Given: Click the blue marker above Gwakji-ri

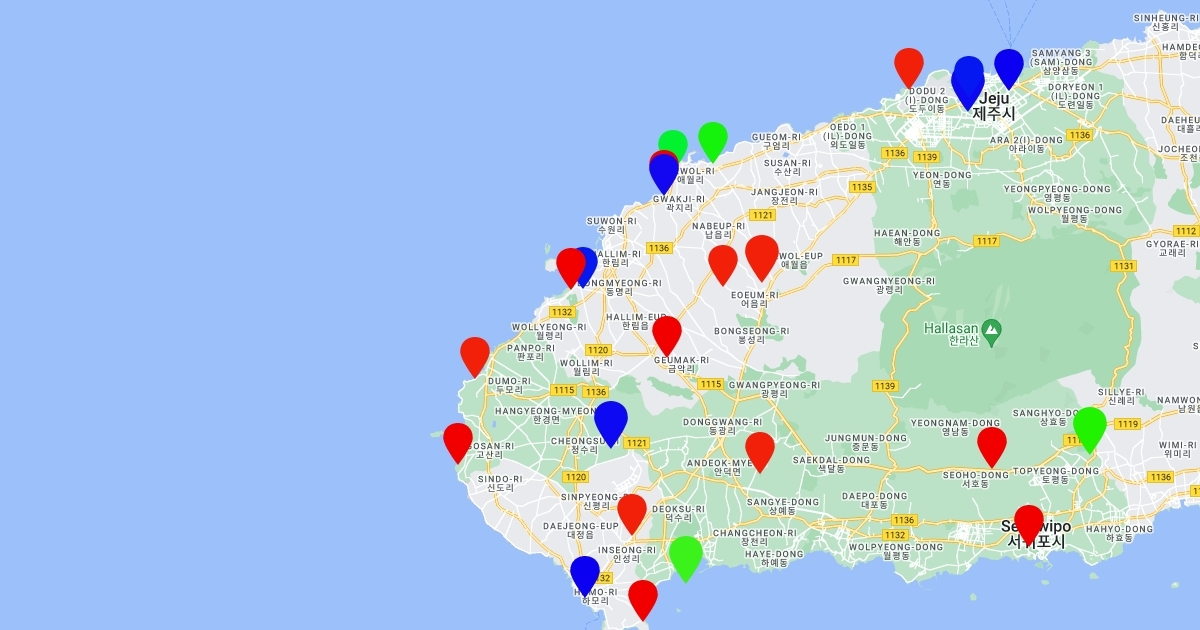Looking at the screenshot, I should pyautogui.click(x=664, y=173).
